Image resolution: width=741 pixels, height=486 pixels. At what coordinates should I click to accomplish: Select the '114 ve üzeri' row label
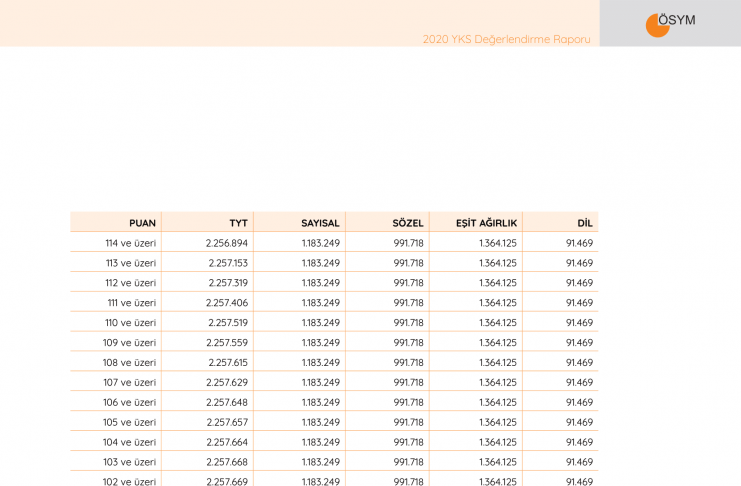coord(130,243)
